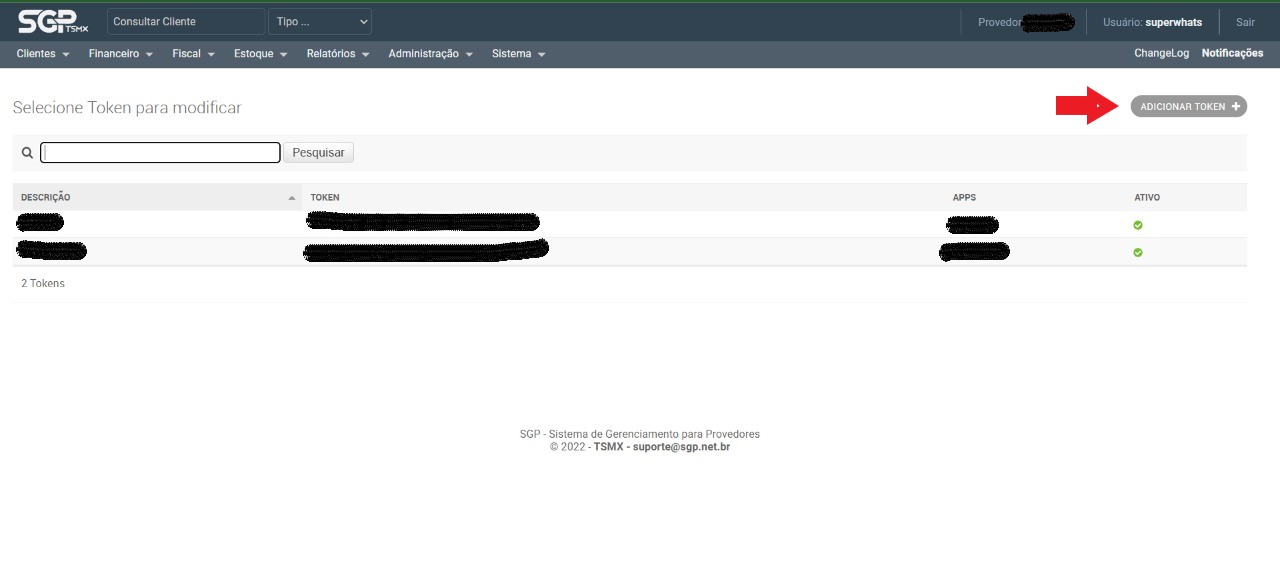Click the sort arrow in Descrição column
The height and width of the screenshot is (585, 1280).
point(292,198)
